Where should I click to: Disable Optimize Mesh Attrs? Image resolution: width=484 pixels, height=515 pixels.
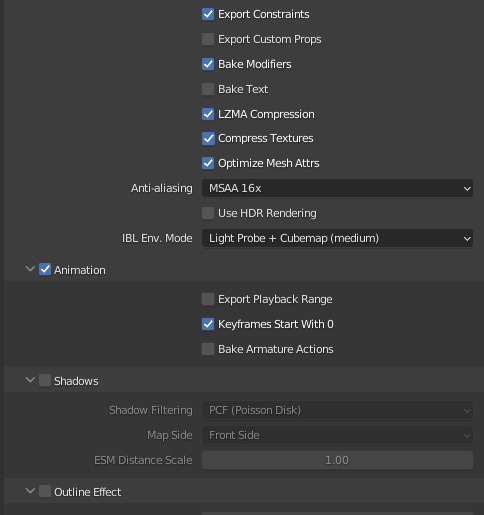(x=208, y=163)
